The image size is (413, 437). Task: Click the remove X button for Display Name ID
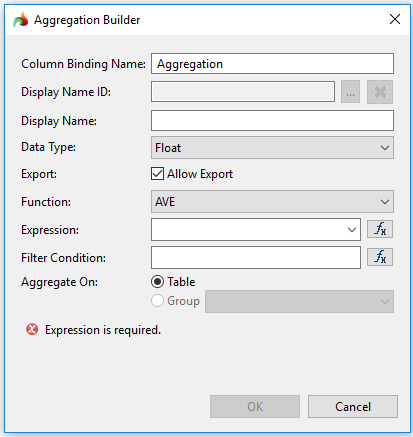[380, 92]
